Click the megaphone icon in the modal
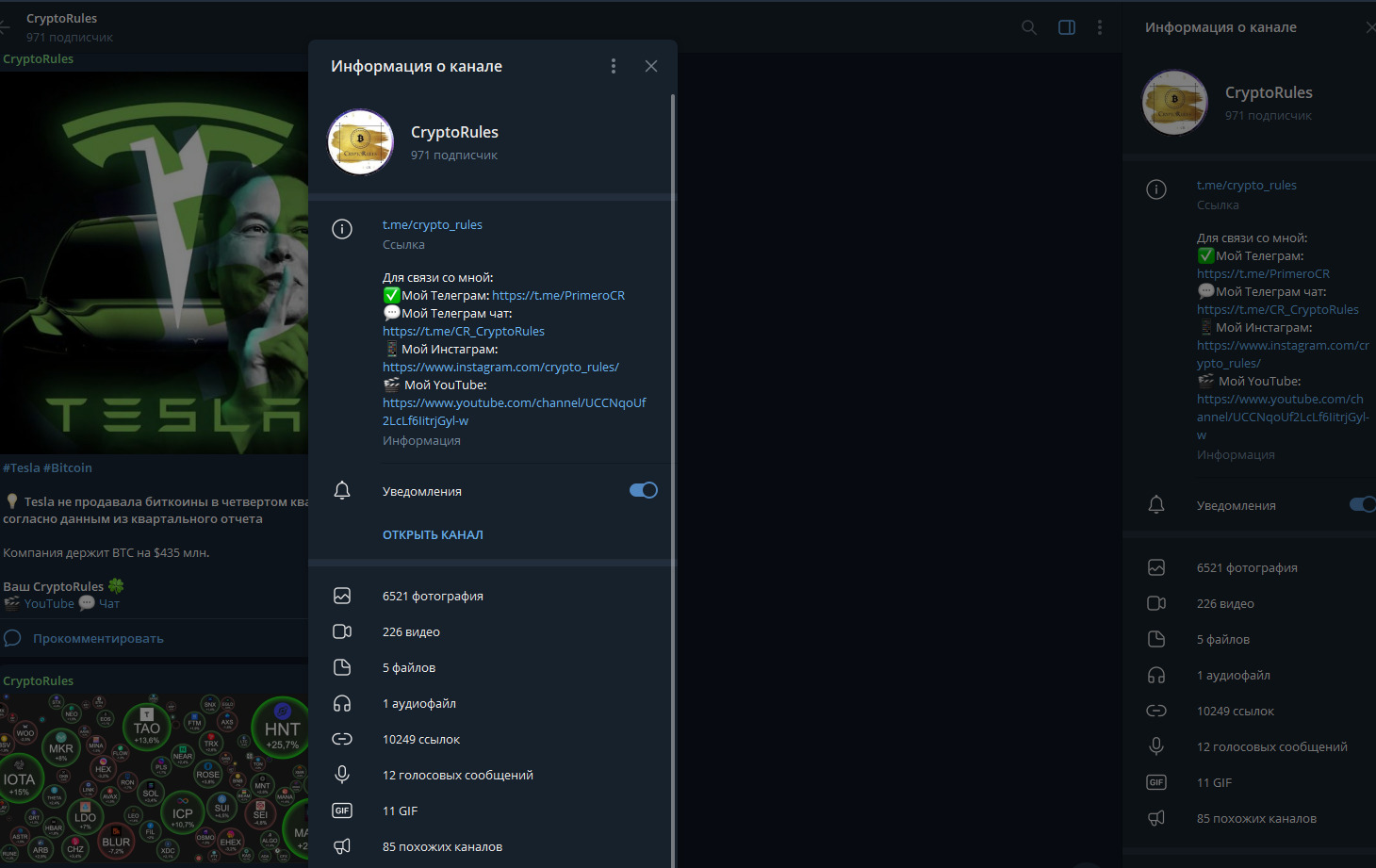The image size is (1376, 868). point(342,846)
